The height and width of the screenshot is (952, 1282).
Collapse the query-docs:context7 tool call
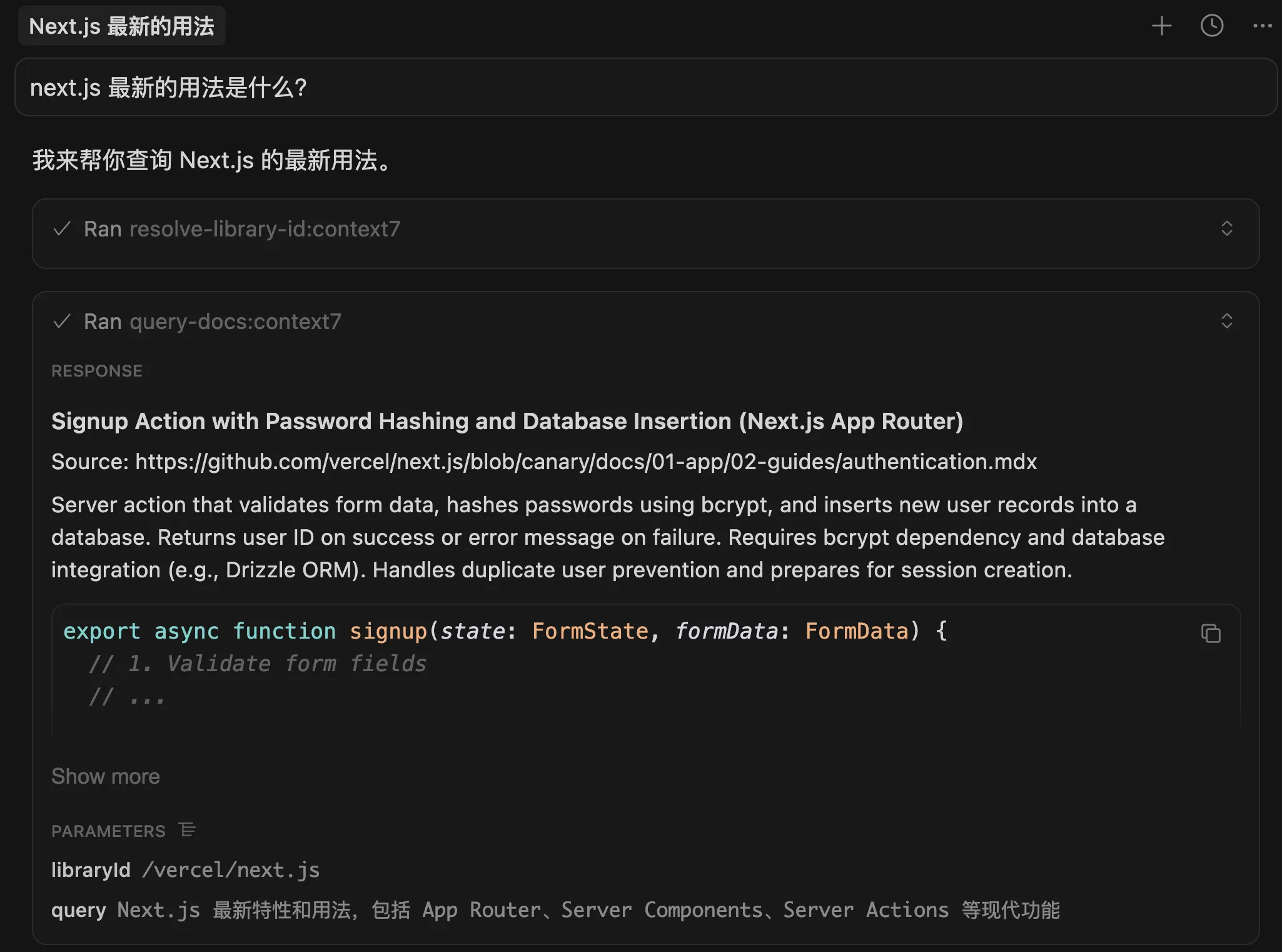1226,321
